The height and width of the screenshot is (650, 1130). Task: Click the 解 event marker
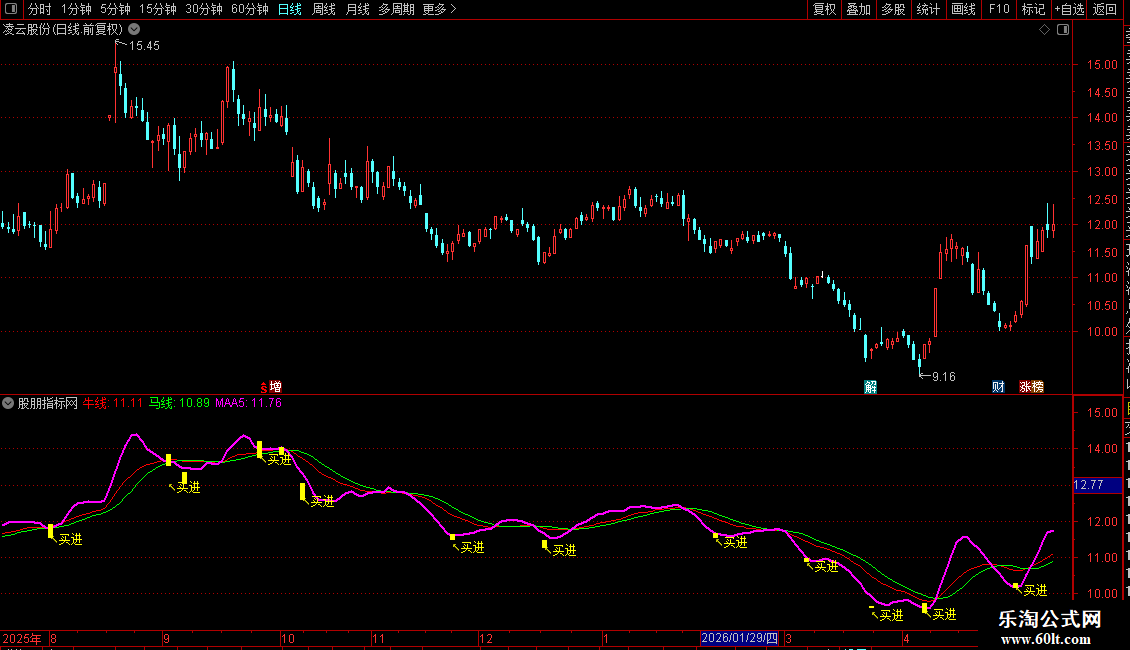[871, 387]
